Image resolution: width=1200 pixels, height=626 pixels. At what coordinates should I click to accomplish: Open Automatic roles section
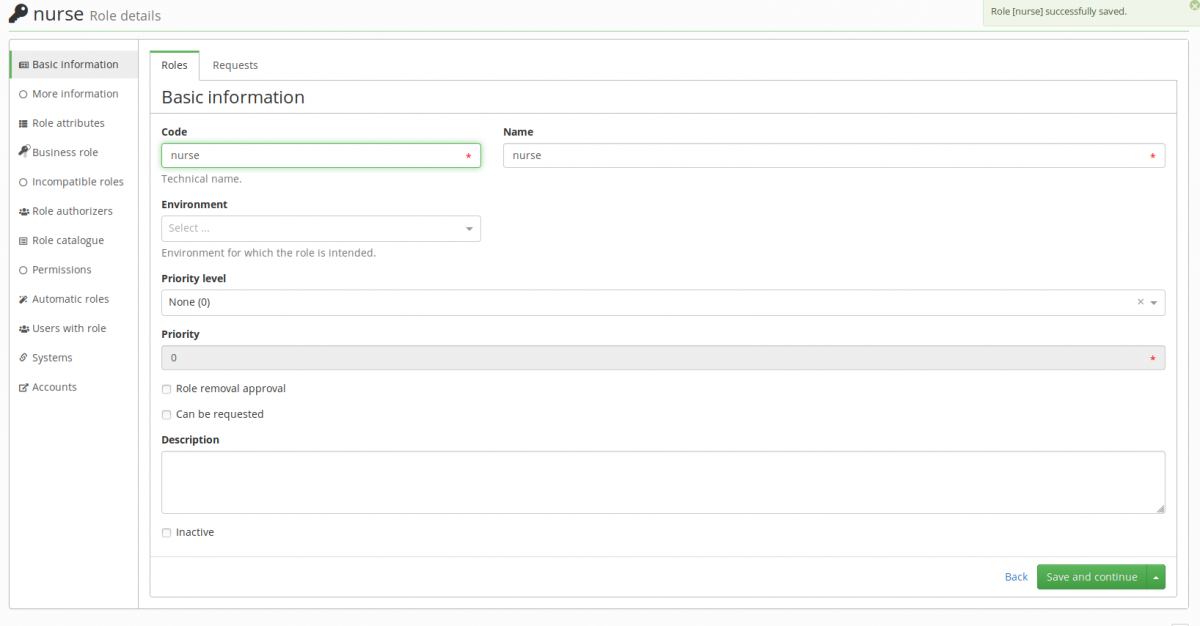(74, 299)
